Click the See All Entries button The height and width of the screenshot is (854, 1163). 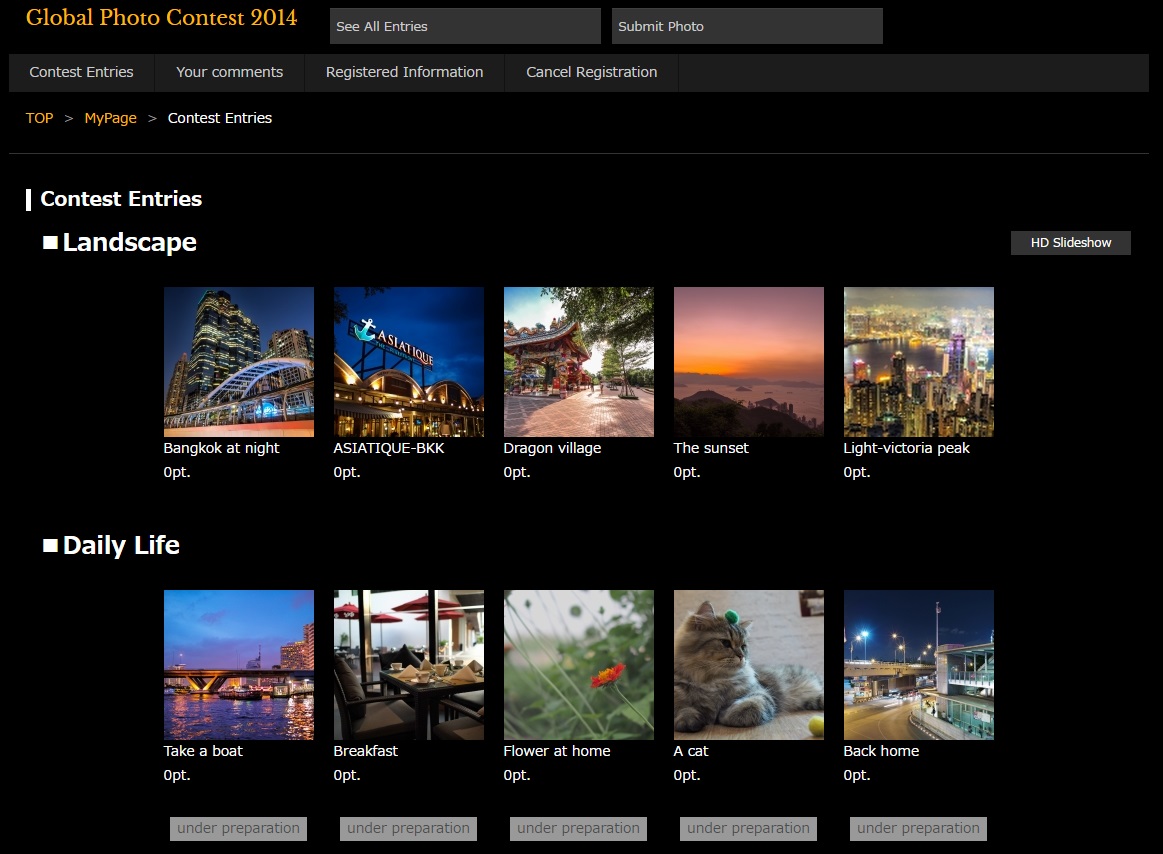[465, 26]
